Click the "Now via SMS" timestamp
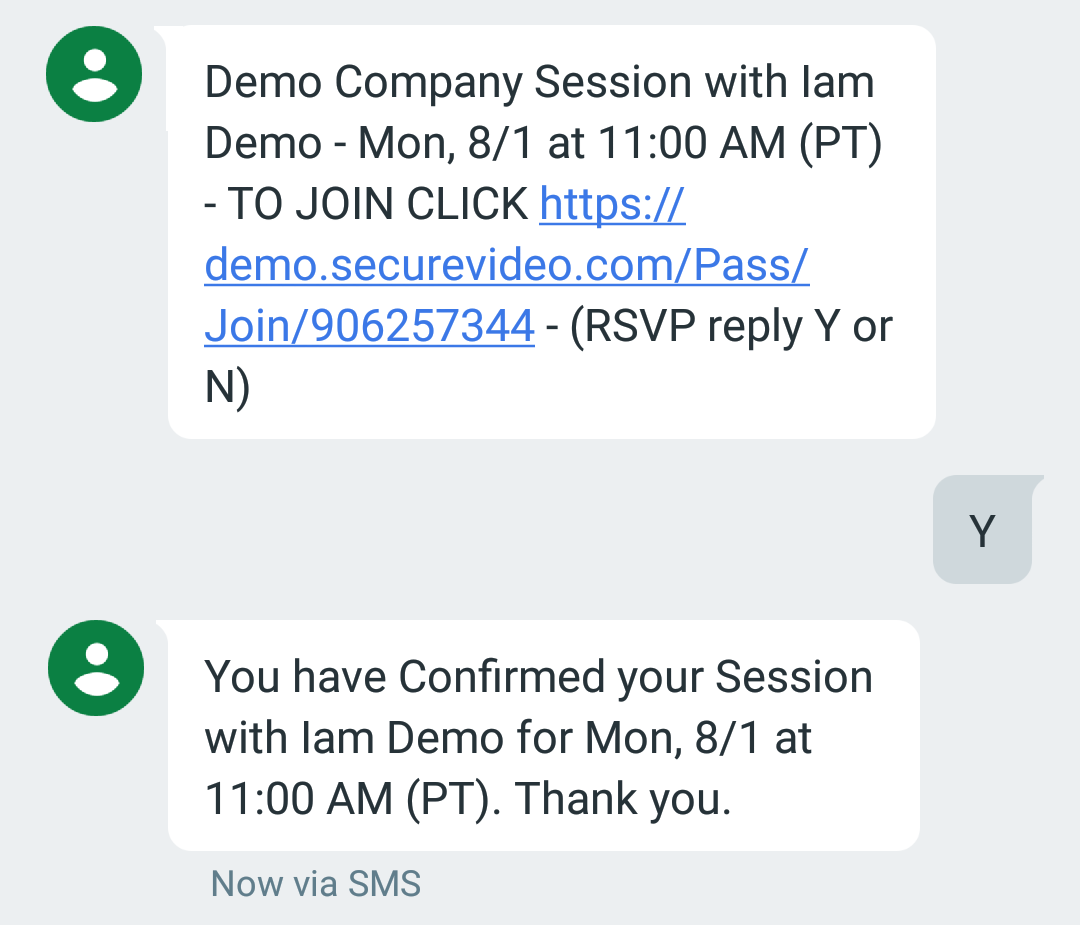 tap(315, 884)
